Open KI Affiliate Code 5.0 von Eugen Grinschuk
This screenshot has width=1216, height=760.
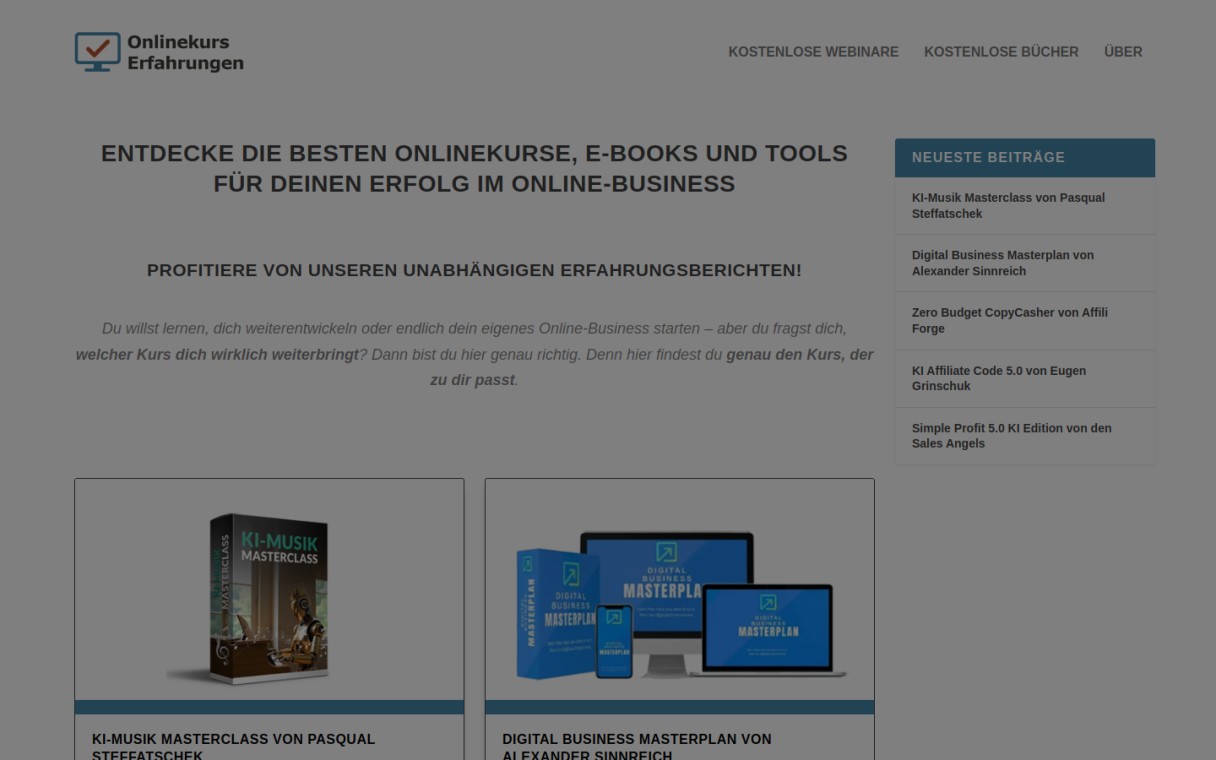coord(999,378)
